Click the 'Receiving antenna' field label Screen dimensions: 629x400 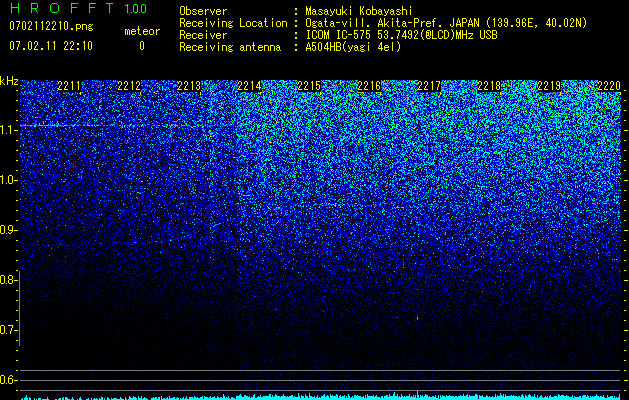point(230,47)
